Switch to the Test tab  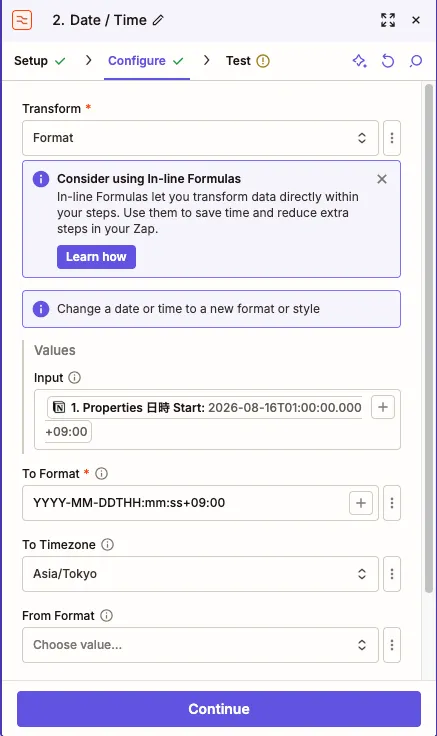[247, 61]
